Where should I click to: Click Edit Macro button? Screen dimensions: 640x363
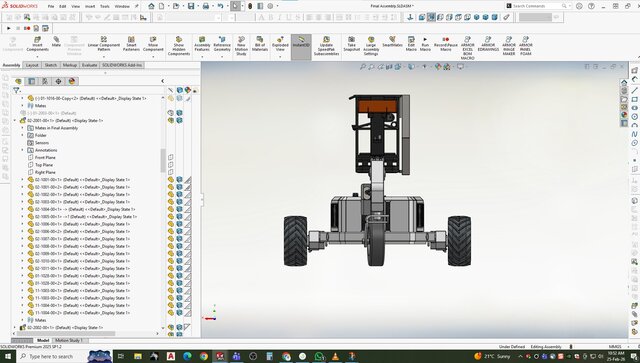pos(411,44)
